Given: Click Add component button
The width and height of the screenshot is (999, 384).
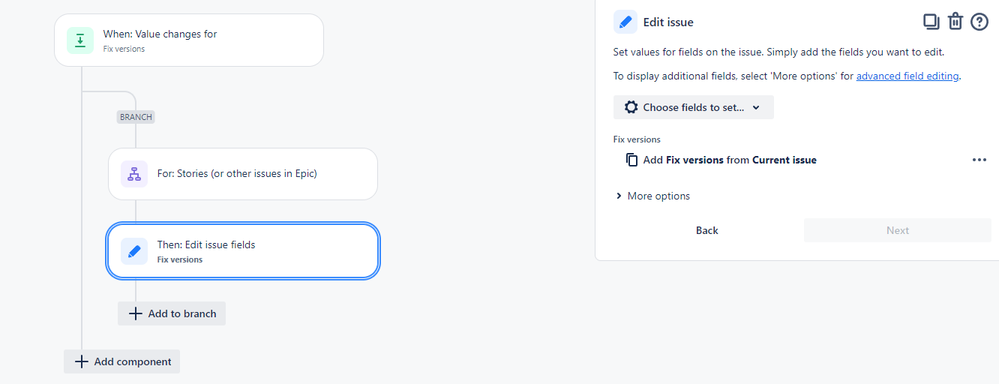Looking at the screenshot, I should [x=122, y=362].
